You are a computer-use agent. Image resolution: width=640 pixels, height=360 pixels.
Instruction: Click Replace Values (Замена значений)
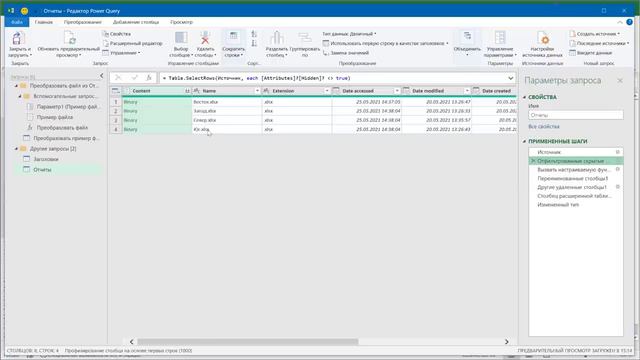point(346,53)
